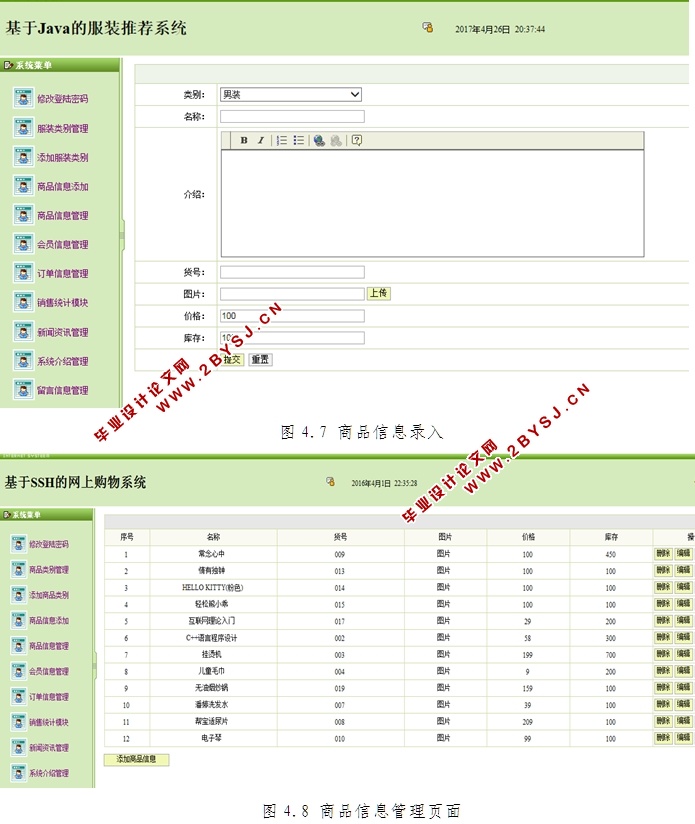The image size is (695, 824).
Task: Edit the 儿童毛巾 row
Action: point(683,671)
